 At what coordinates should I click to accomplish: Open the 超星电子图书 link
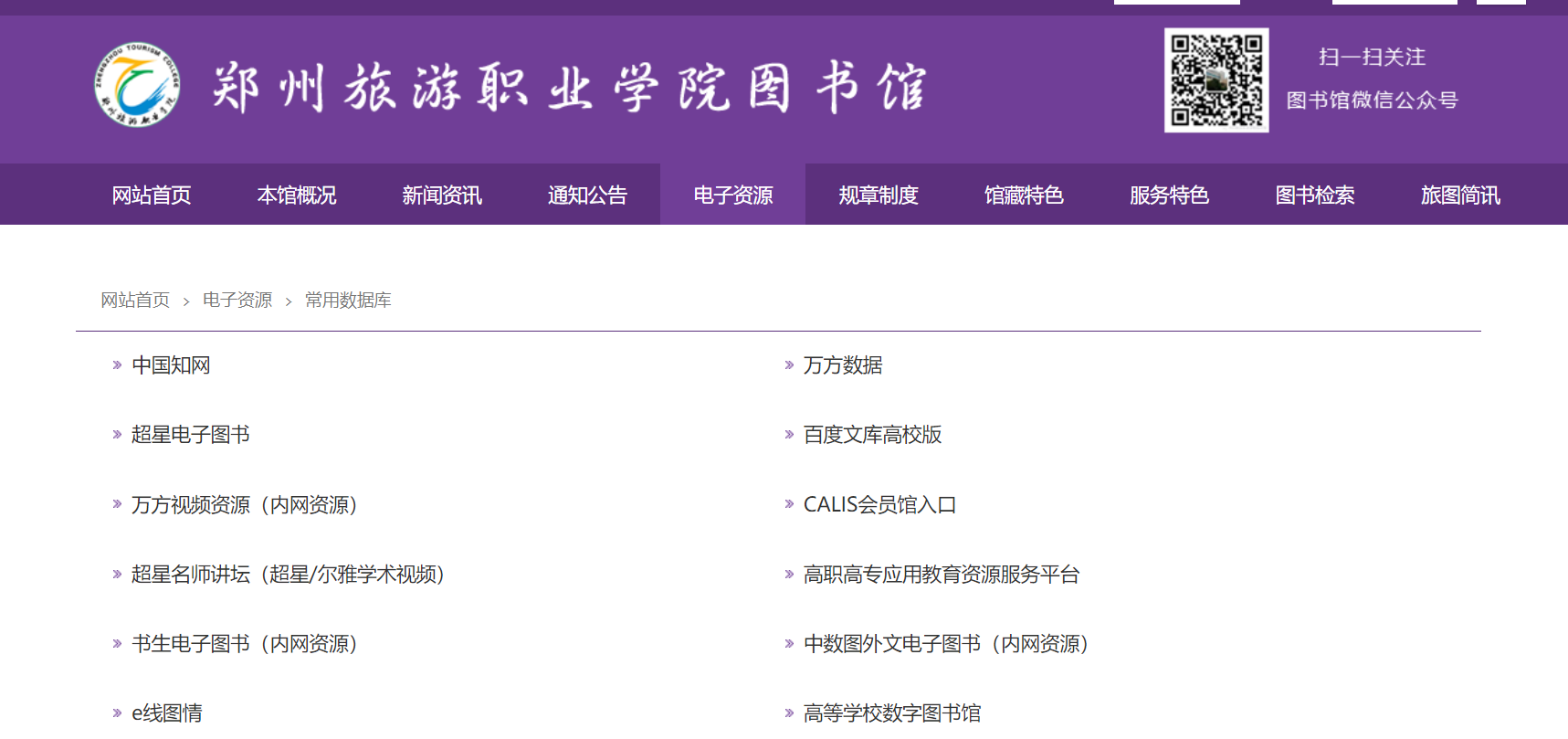pos(190,435)
